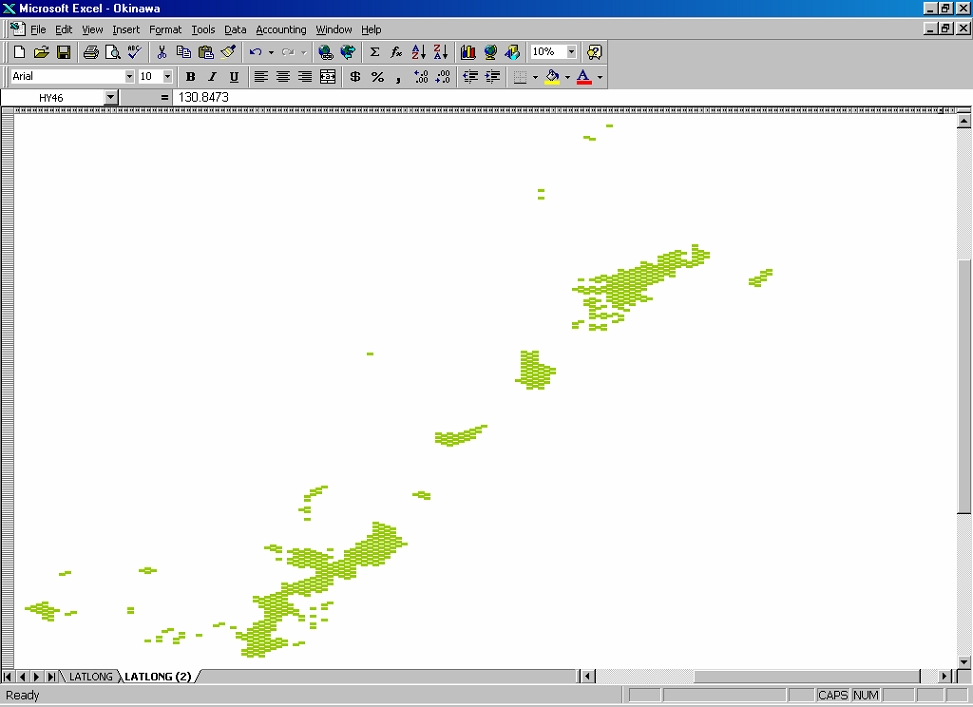
Task: Open the Accounting menu
Action: pyautogui.click(x=281, y=30)
